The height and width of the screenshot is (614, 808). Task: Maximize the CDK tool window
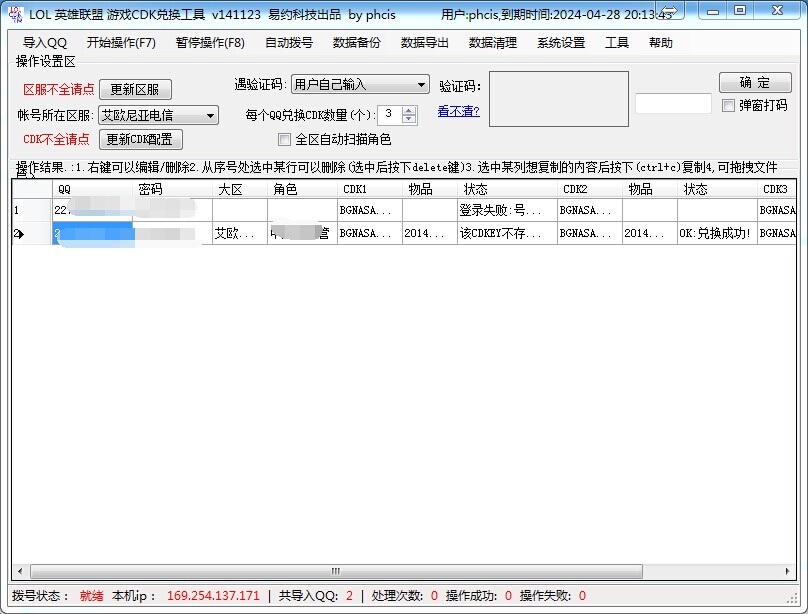tap(740, 11)
